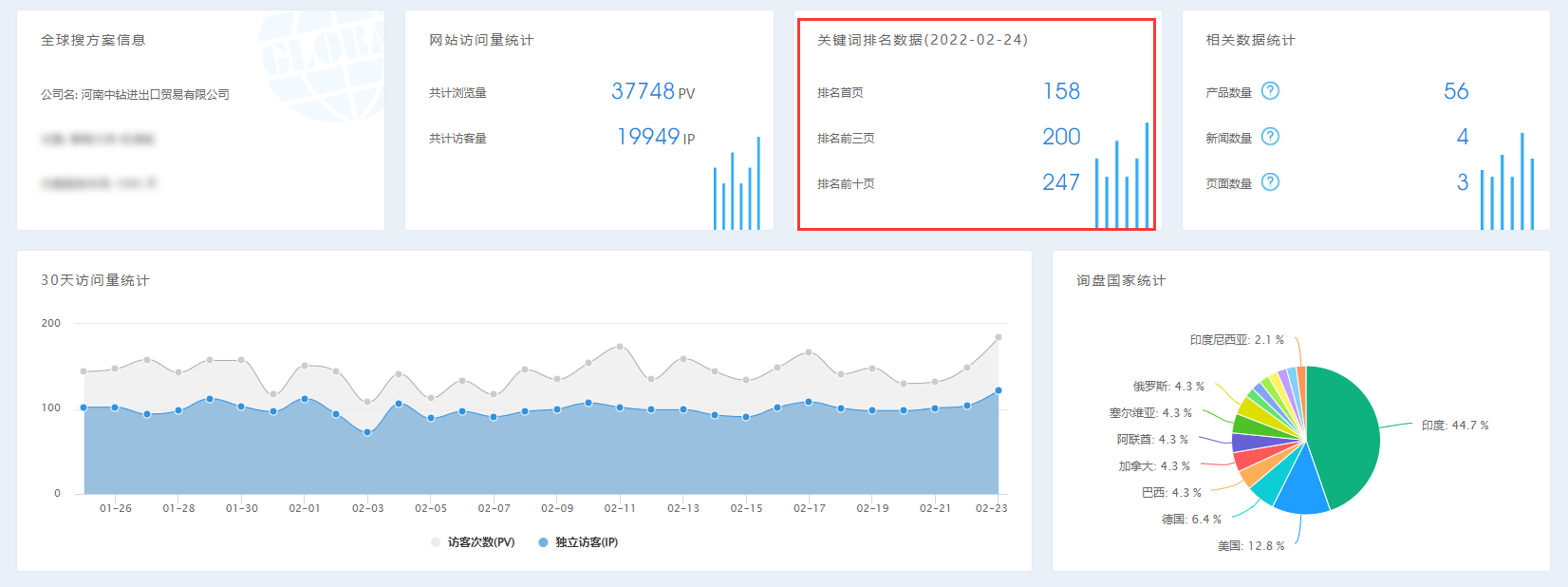
Task: Click the last PV data point at 02-23
Action: tap(999, 337)
